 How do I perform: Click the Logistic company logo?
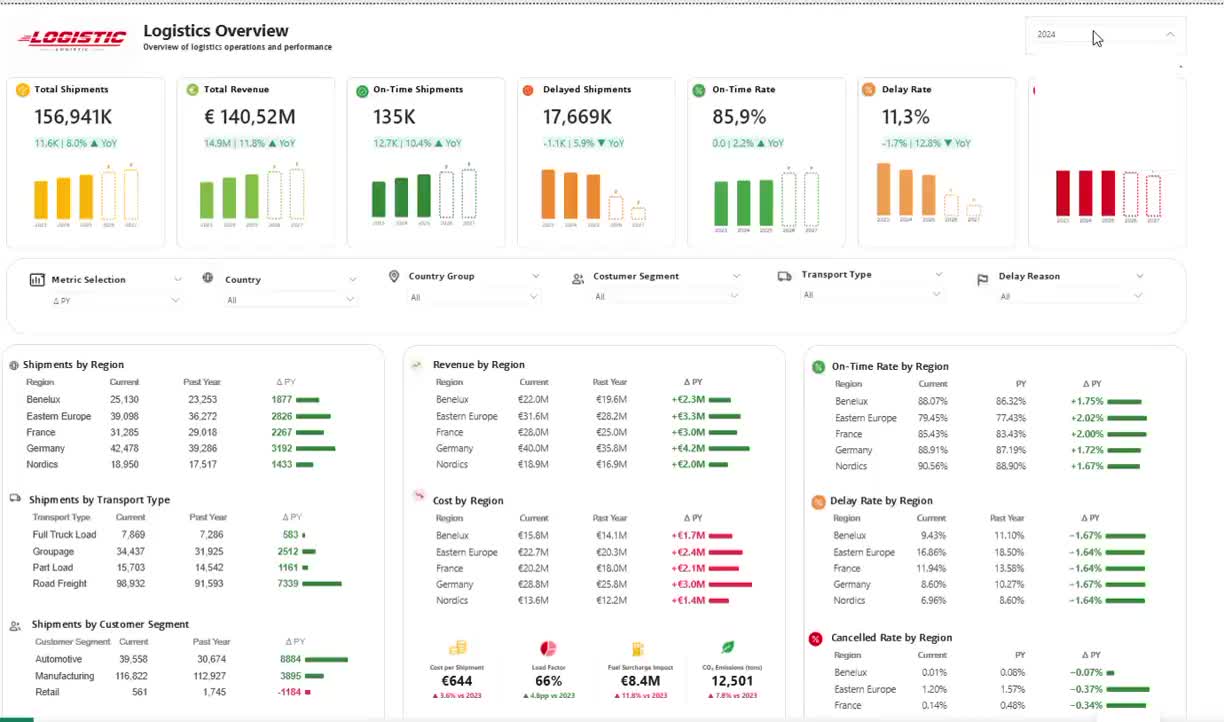pos(72,39)
